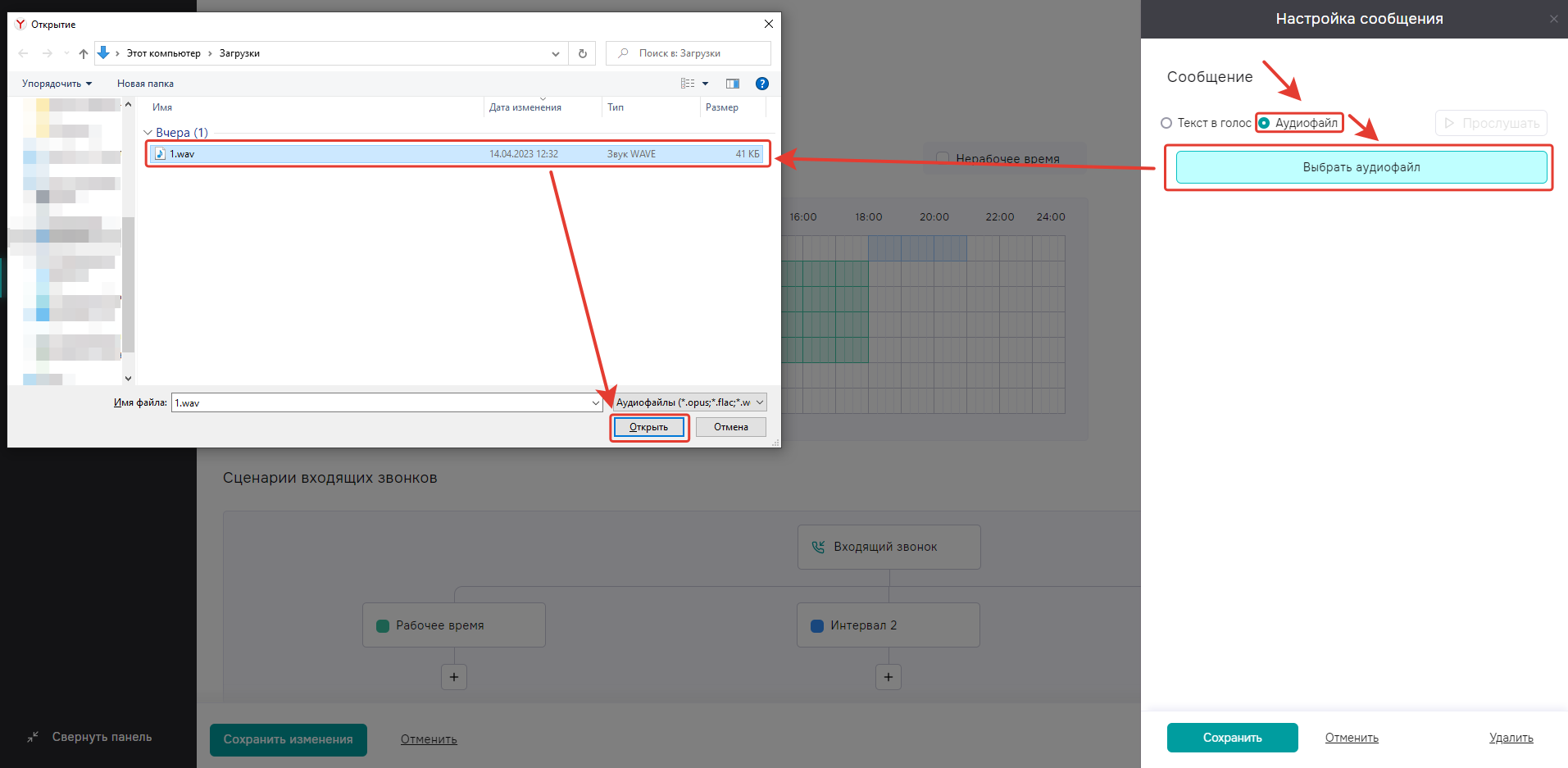Click the green Рабочее время color swatch

point(382,625)
